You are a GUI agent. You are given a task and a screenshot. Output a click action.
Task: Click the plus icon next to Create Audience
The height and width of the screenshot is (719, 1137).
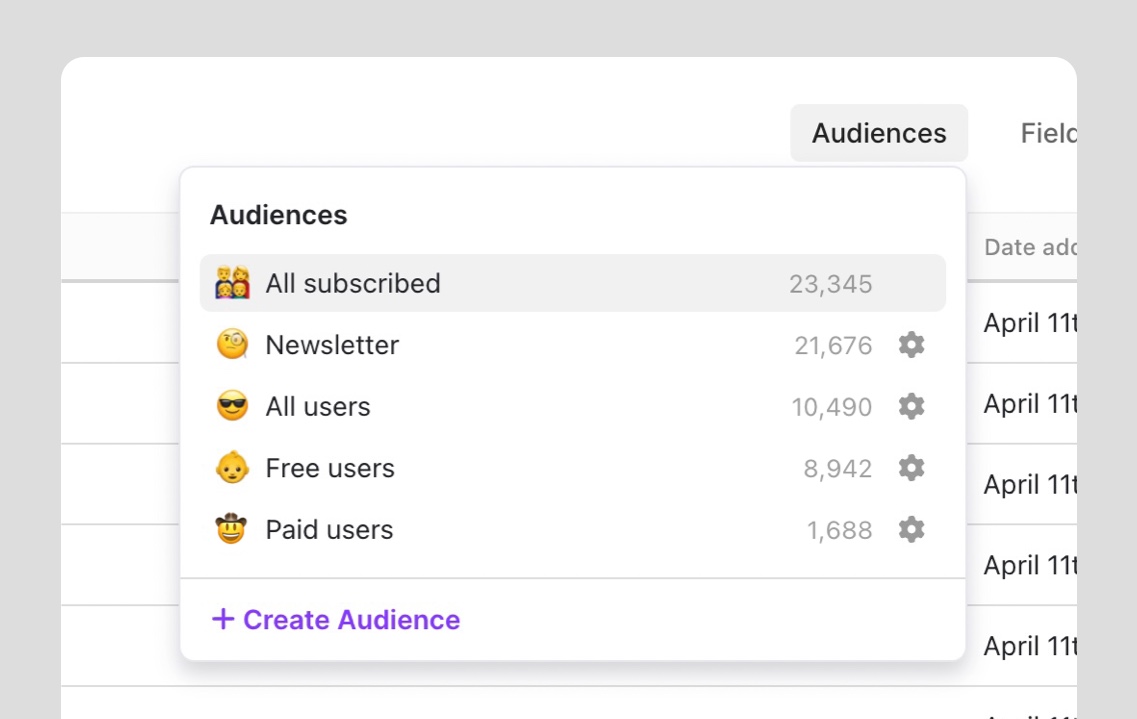[x=222, y=620]
